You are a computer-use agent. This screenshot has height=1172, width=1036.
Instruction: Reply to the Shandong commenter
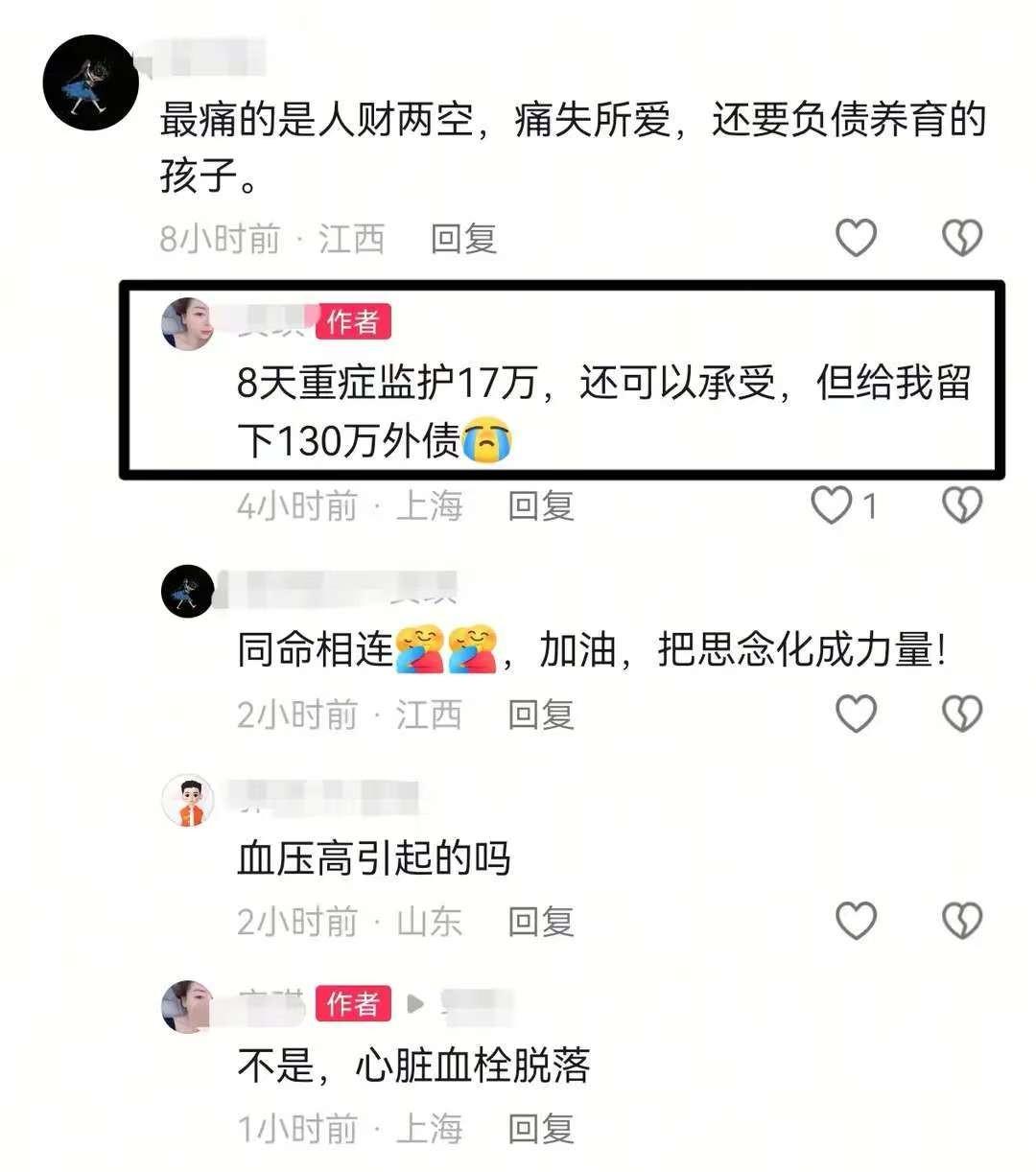point(541,922)
